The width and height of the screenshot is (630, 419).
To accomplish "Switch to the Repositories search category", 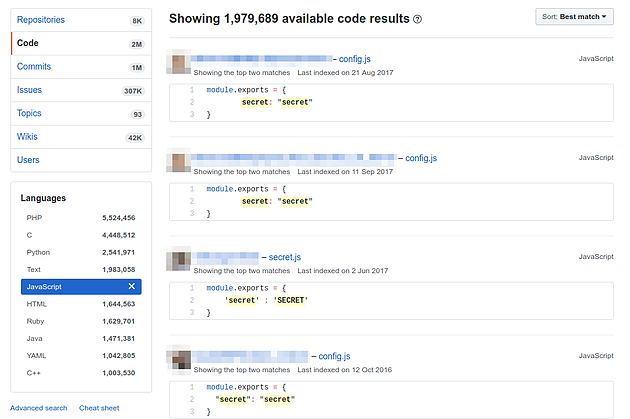I will tap(81, 20).
